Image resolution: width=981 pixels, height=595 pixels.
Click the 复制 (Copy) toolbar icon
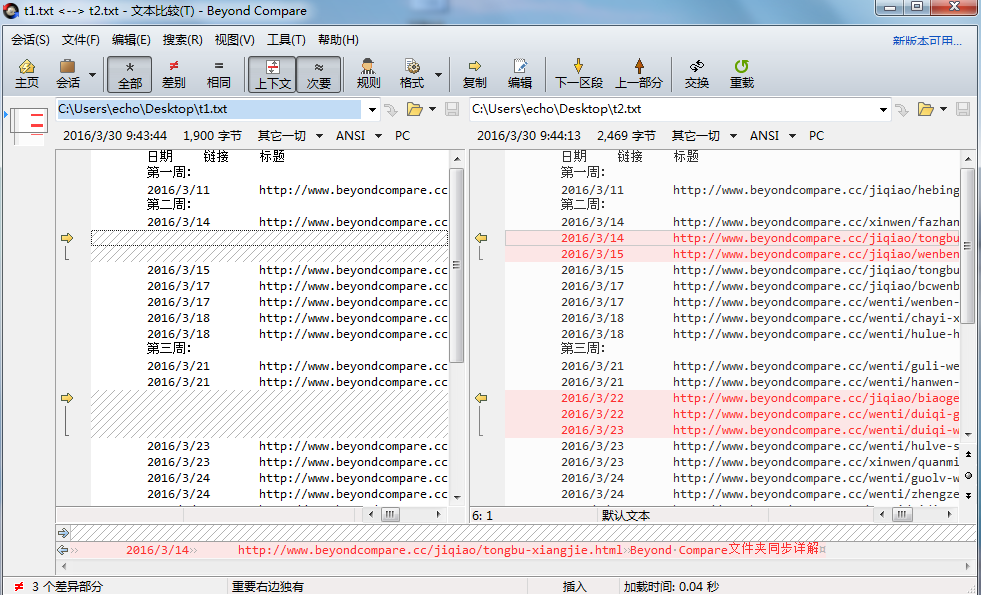[477, 74]
